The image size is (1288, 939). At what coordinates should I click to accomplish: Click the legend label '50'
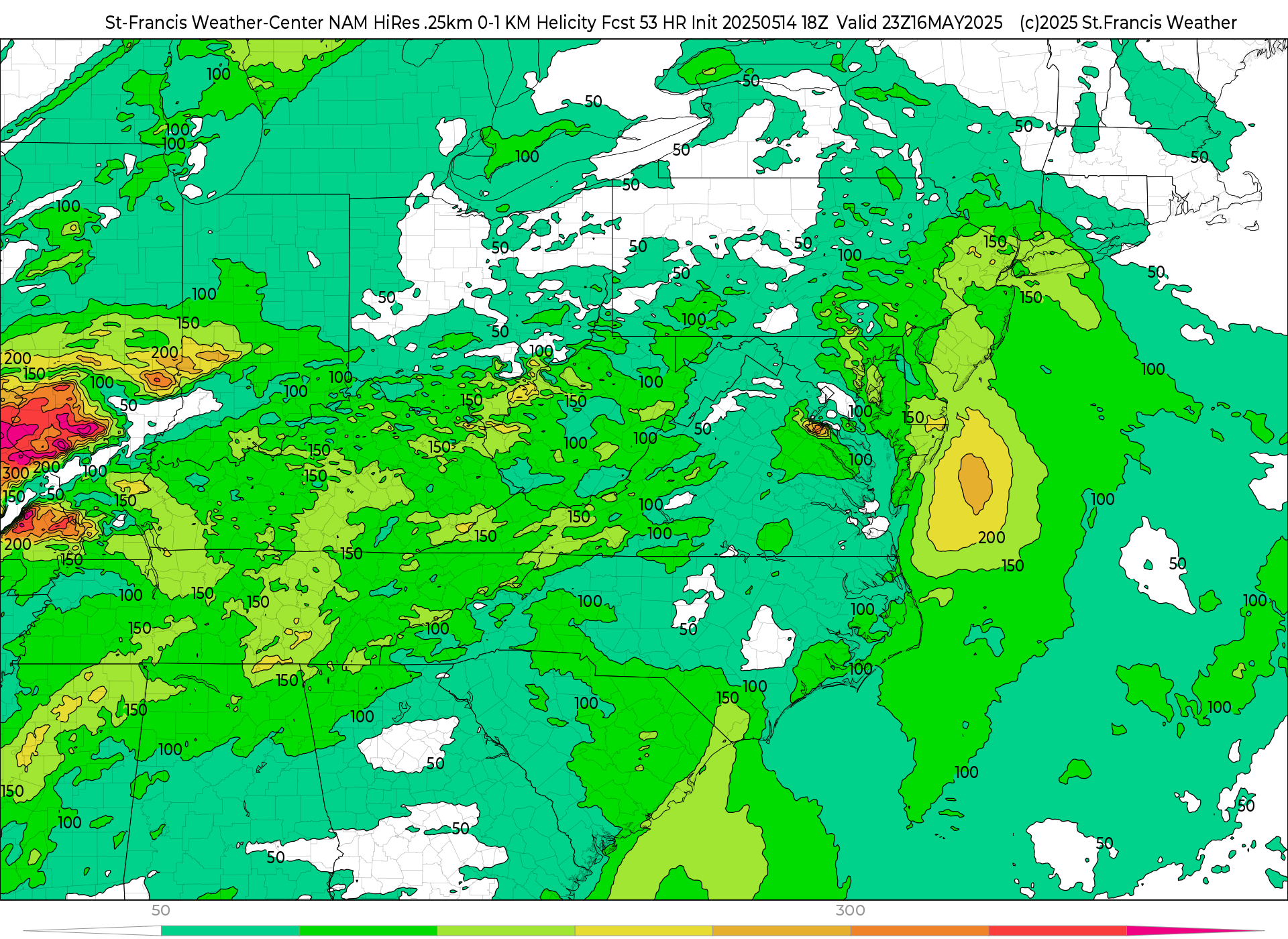(161, 910)
